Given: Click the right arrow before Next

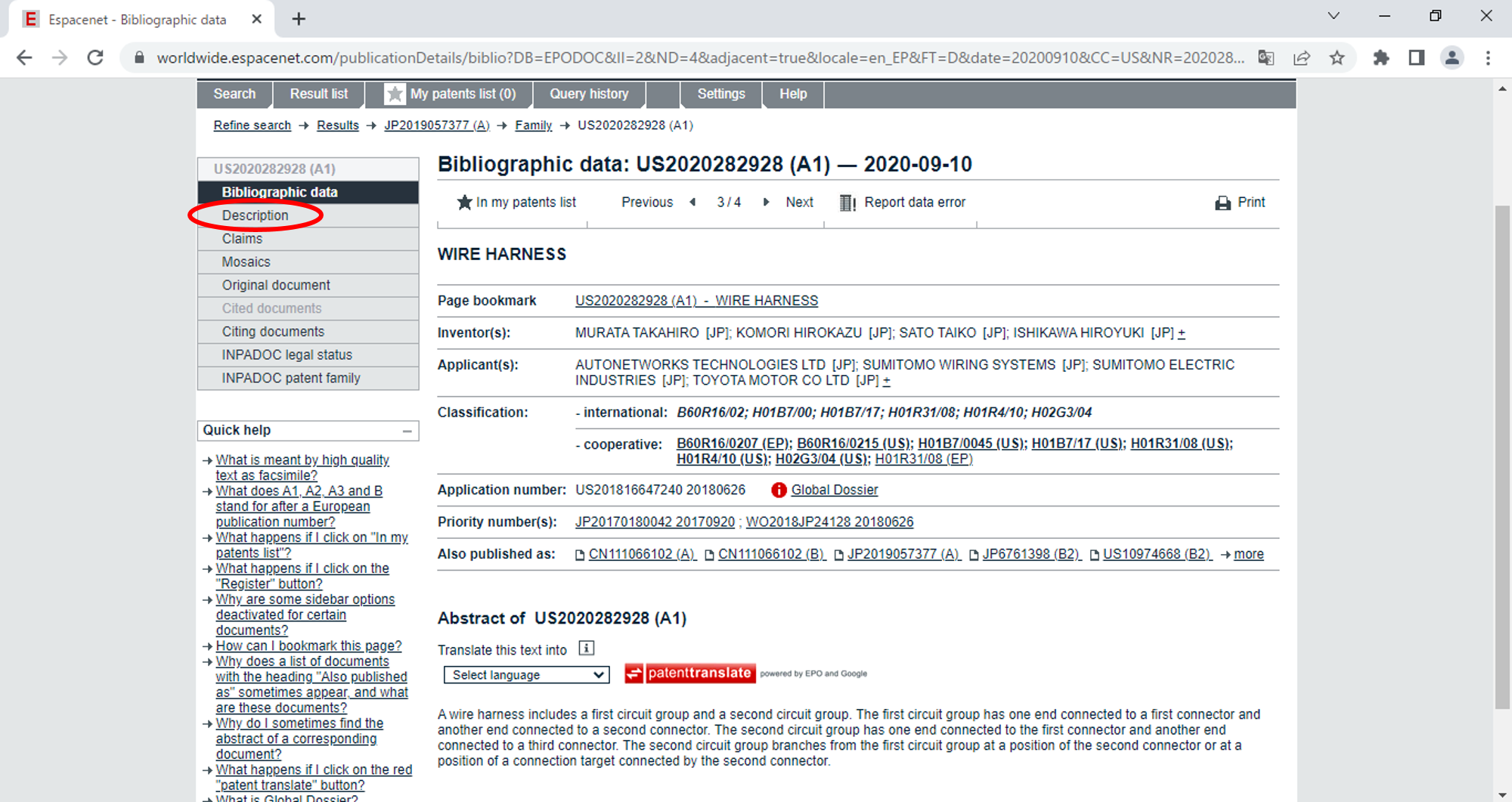Looking at the screenshot, I should 766,202.
